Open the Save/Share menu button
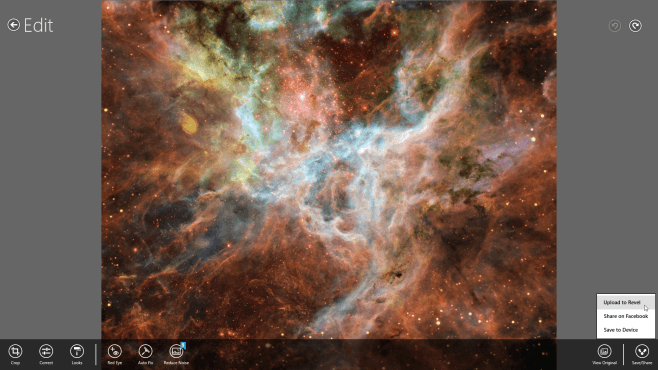This screenshot has width=658, height=370. [642, 354]
